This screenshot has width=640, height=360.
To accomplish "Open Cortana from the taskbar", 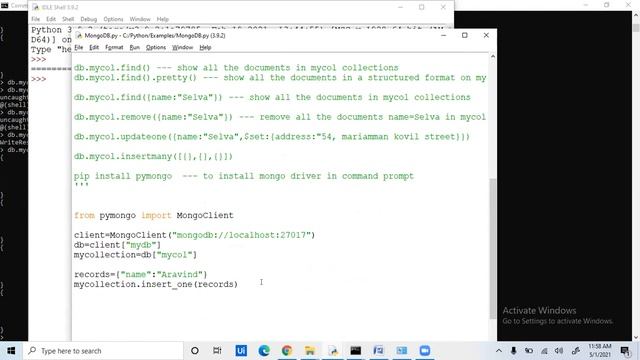I will [x=195, y=351].
